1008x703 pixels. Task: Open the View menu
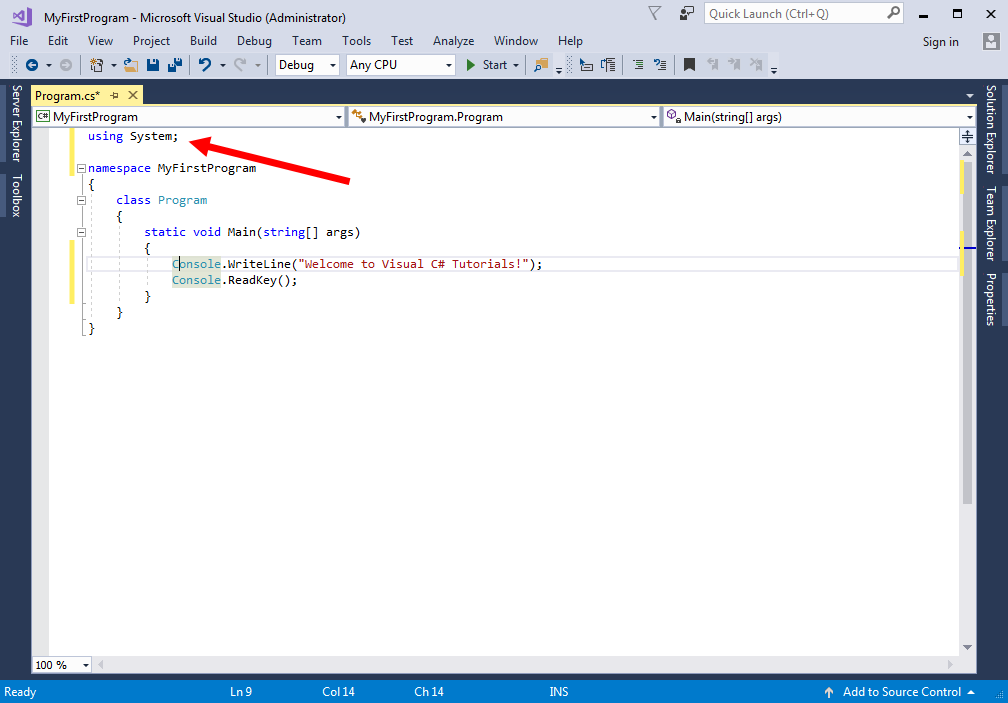click(x=100, y=41)
